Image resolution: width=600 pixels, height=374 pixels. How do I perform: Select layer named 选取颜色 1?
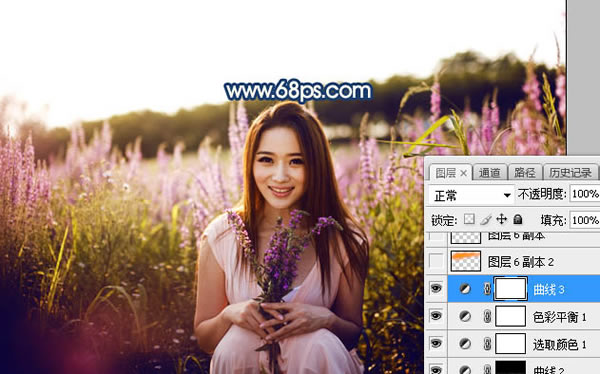[559, 345]
